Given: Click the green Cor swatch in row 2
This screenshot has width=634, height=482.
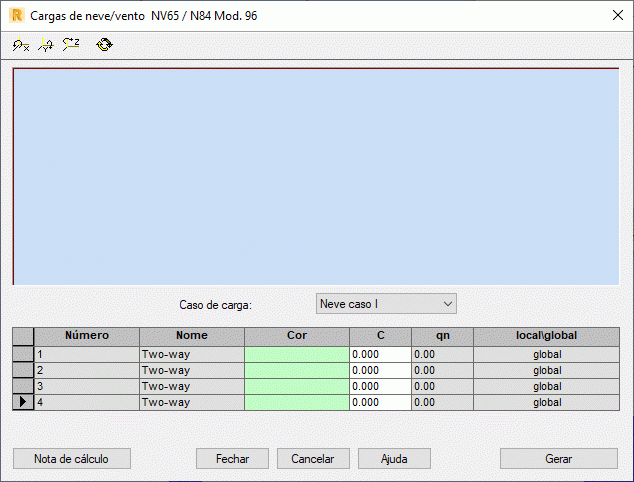Looking at the screenshot, I should tap(297, 370).
